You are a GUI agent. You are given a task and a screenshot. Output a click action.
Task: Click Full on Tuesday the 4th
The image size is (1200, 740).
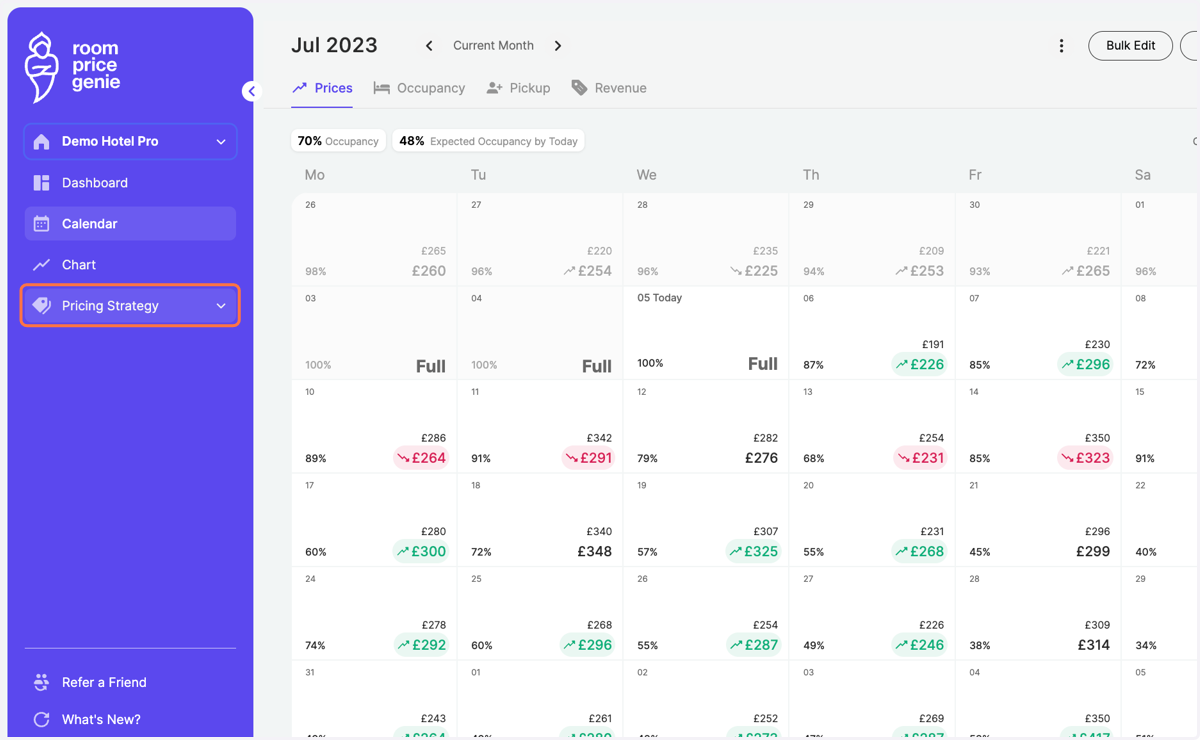coord(597,366)
